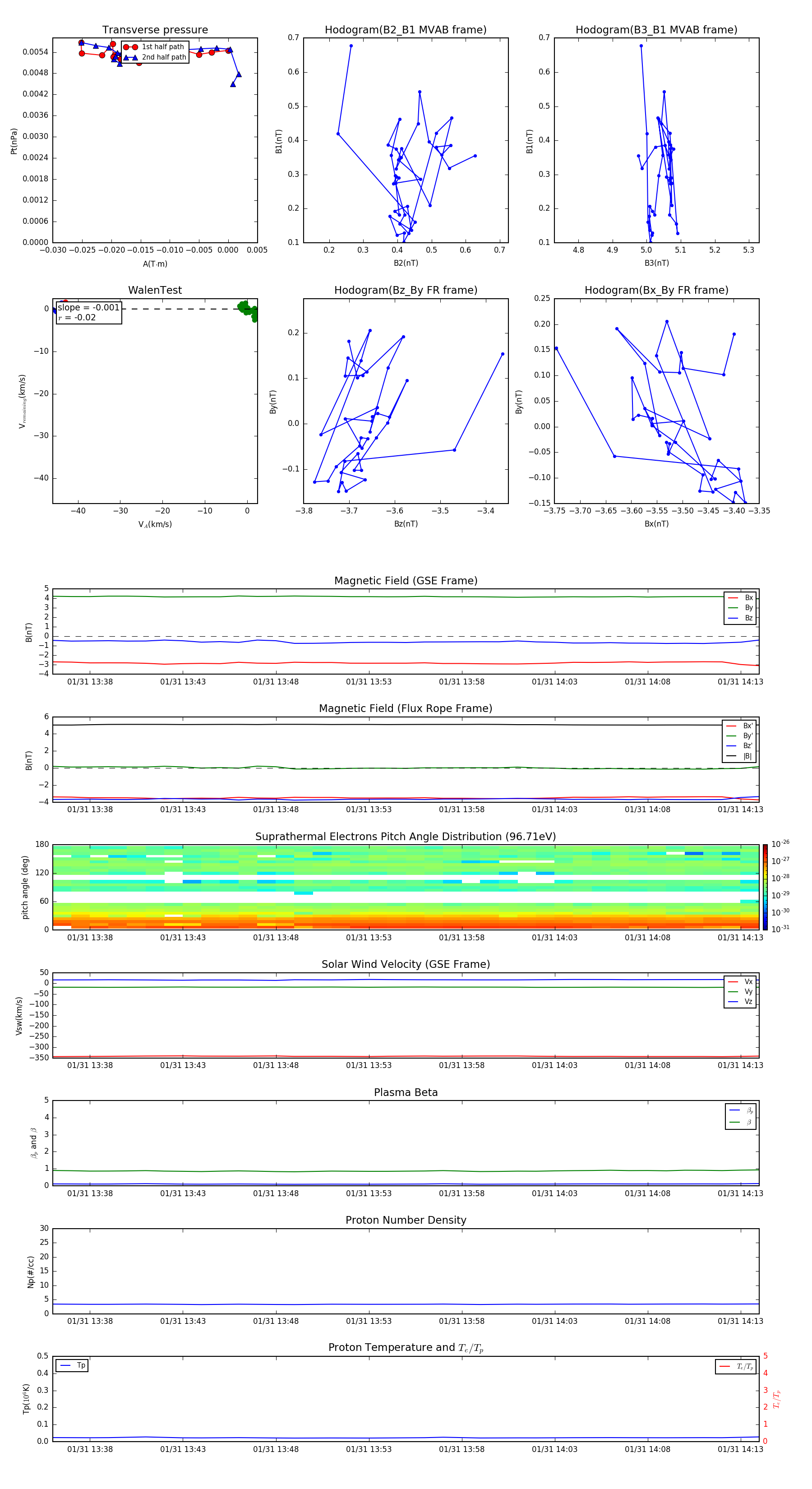Click the Tp legend box in Proton Temperature
Viewport: 812px width, 1489px height.
[72, 1366]
